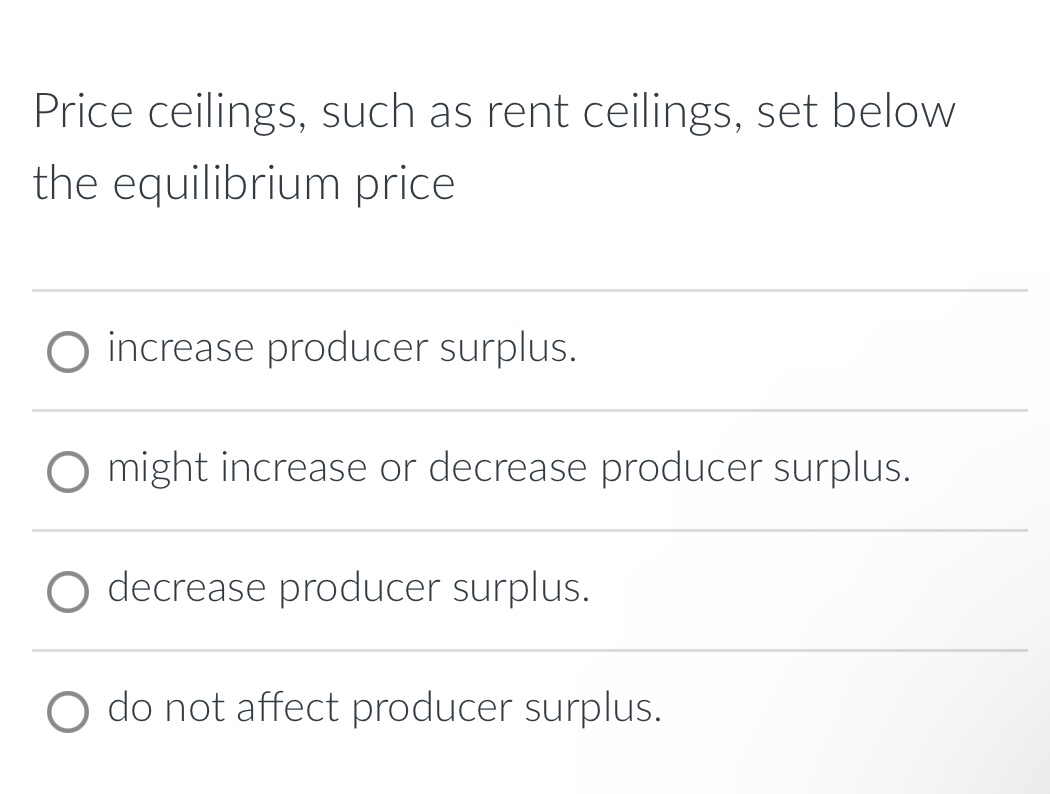Image resolution: width=1050 pixels, height=794 pixels.
Task: Click 'do not affect producer surplus' text
Action: [x=384, y=708]
